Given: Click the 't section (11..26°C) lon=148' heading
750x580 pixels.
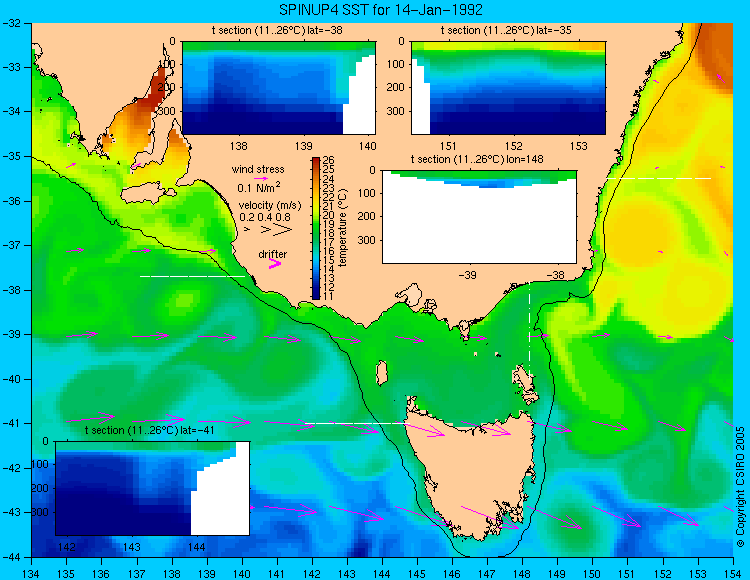Looking at the screenshot, I should (x=477, y=159).
